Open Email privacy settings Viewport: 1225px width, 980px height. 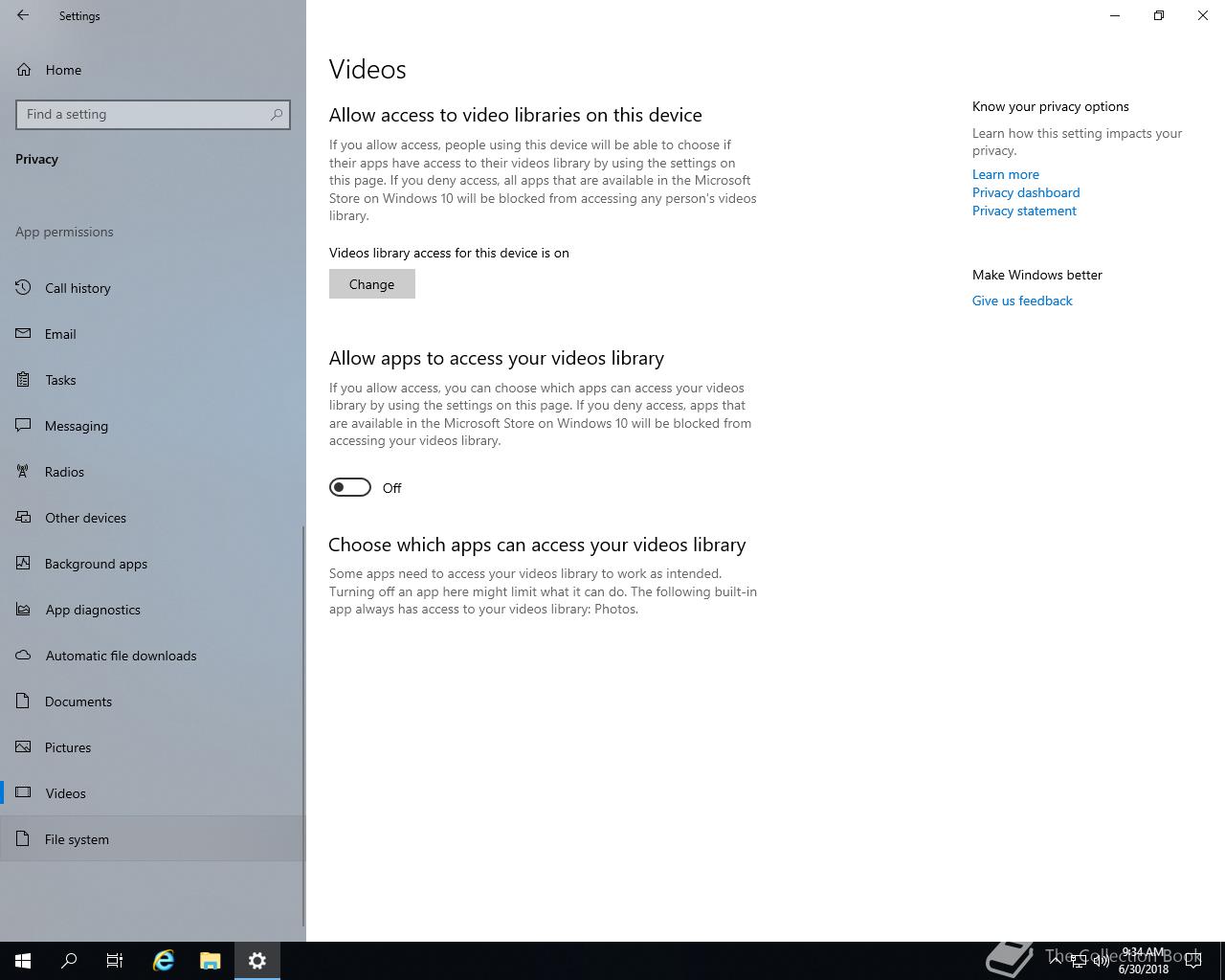[x=153, y=334]
